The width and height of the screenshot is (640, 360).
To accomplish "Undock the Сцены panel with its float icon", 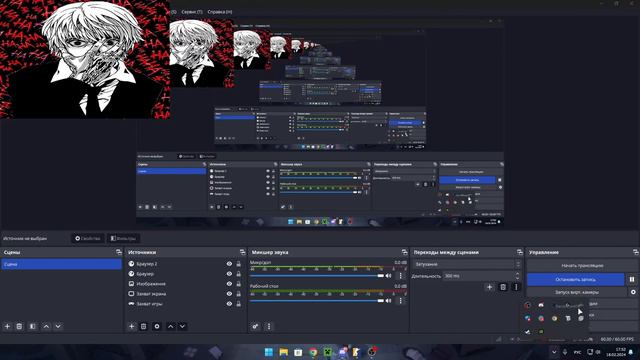I will click(x=119, y=252).
